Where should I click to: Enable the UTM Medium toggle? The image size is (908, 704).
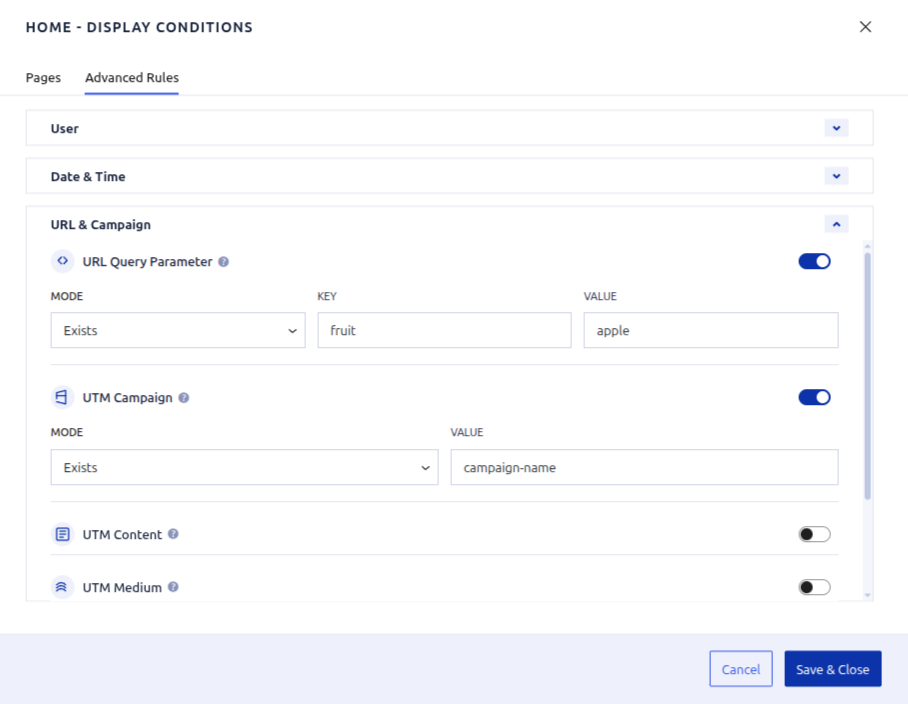coord(814,587)
